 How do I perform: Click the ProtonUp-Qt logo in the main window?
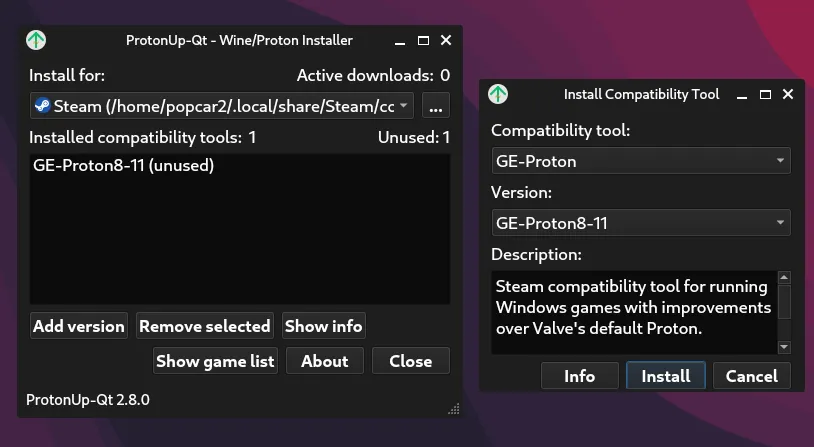(x=36, y=40)
